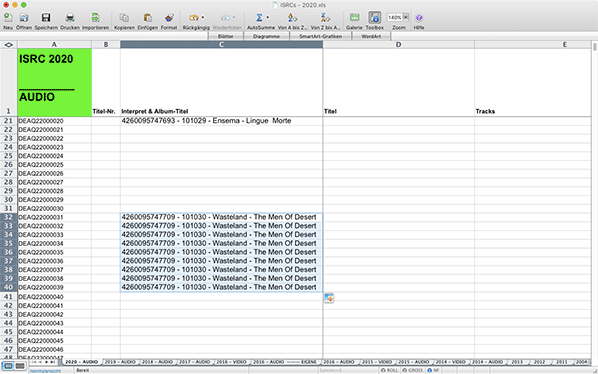598x374 pixels.
Task: Save using the Speichern floppy icon
Action: 46,18
